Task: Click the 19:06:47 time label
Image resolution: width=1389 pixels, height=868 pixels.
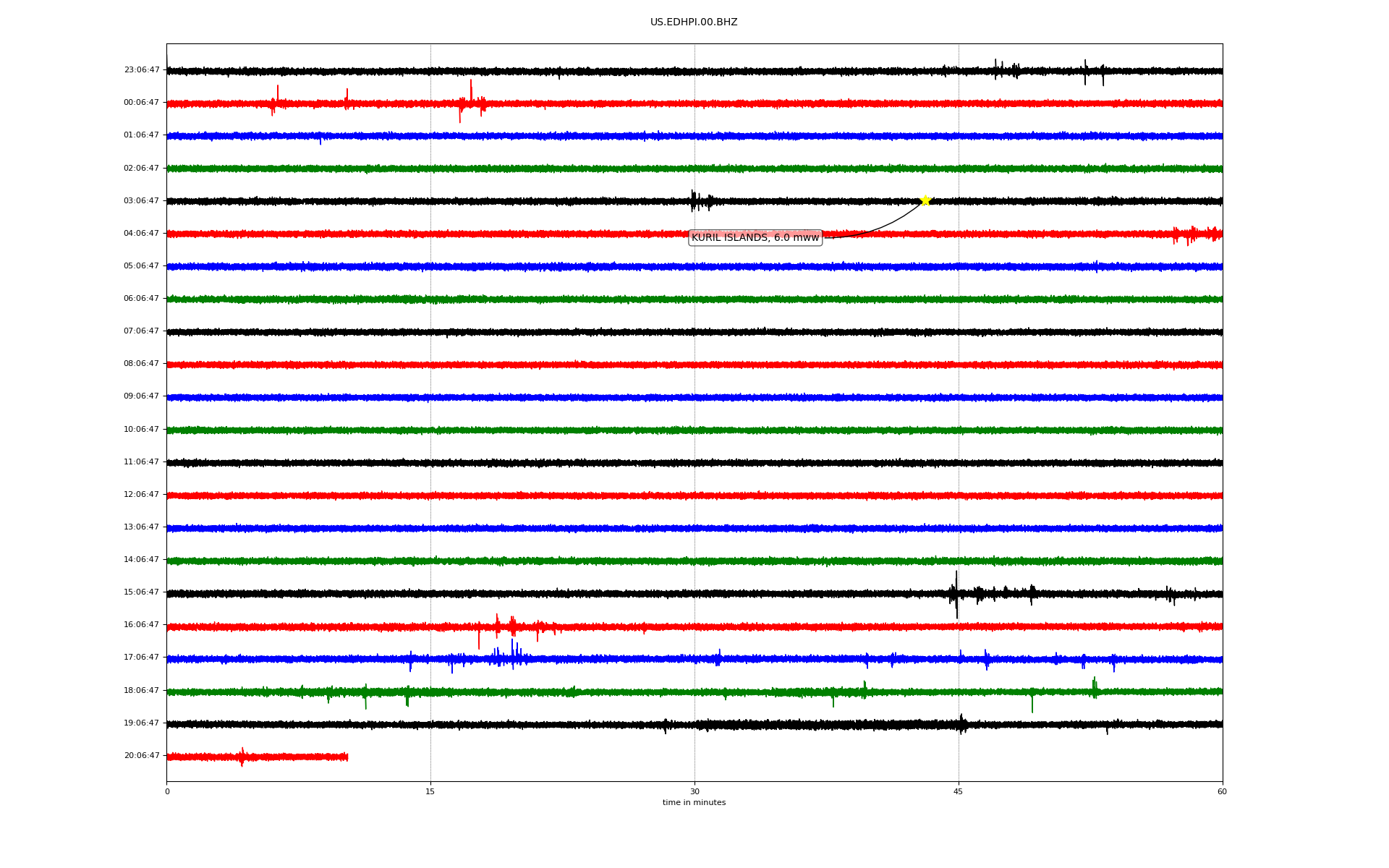Action: (x=141, y=723)
